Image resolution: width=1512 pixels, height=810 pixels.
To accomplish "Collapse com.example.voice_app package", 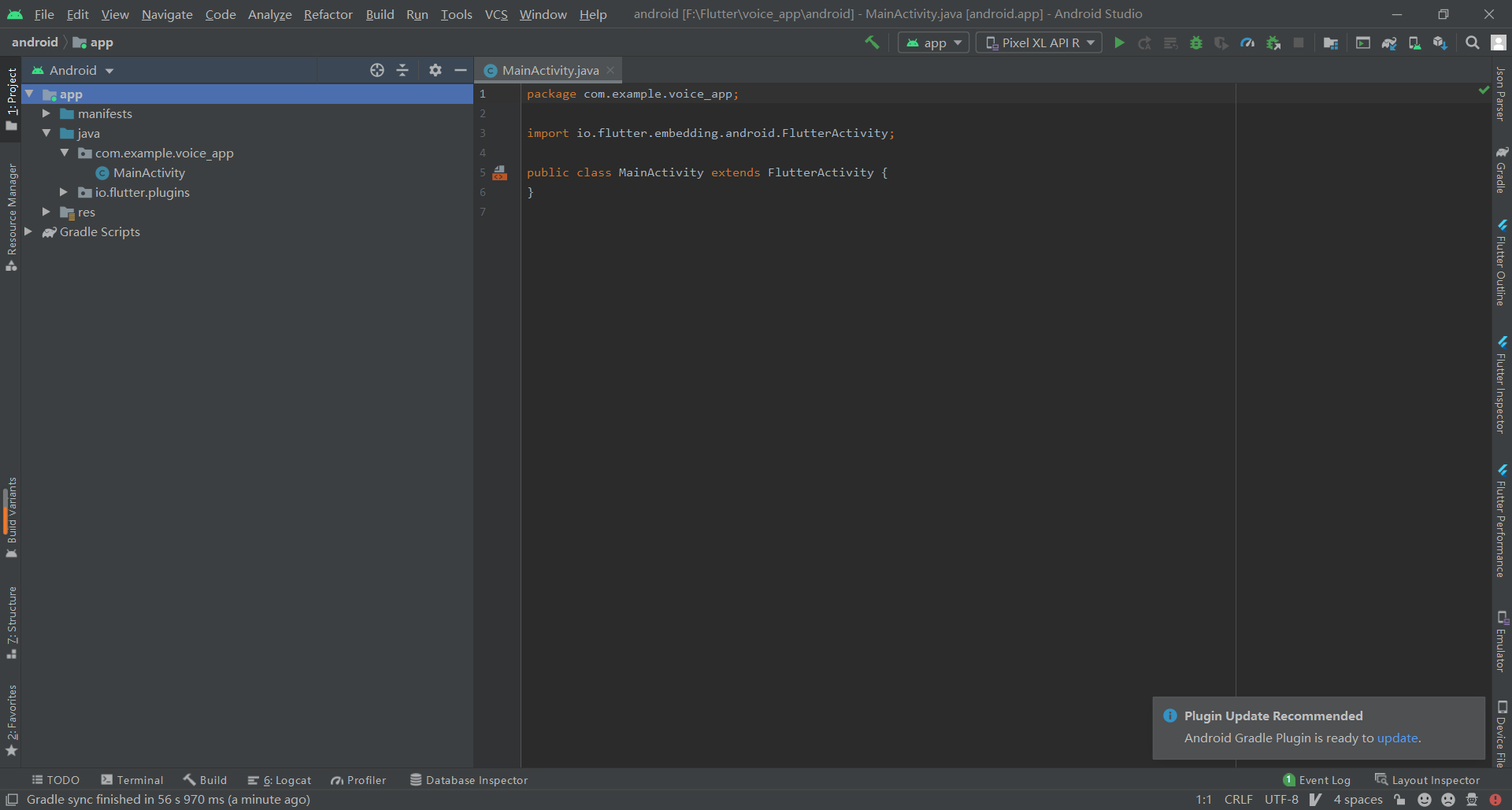I will (x=65, y=153).
